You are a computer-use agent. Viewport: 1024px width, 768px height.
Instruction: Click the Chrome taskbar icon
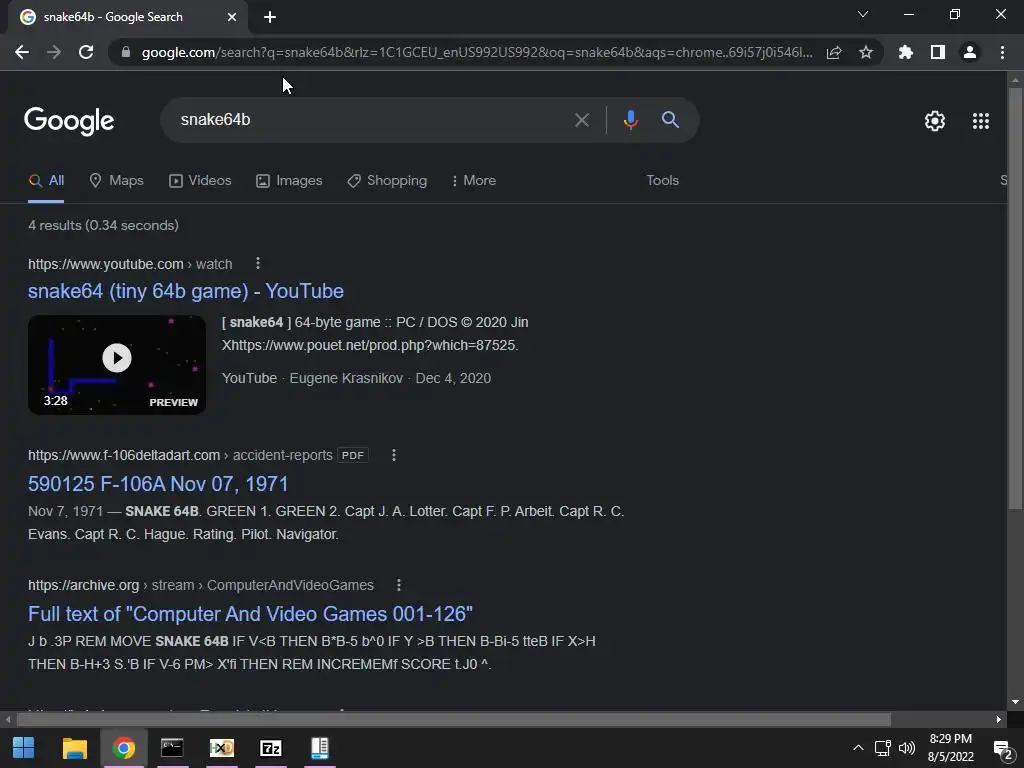click(x=123, y=748)
